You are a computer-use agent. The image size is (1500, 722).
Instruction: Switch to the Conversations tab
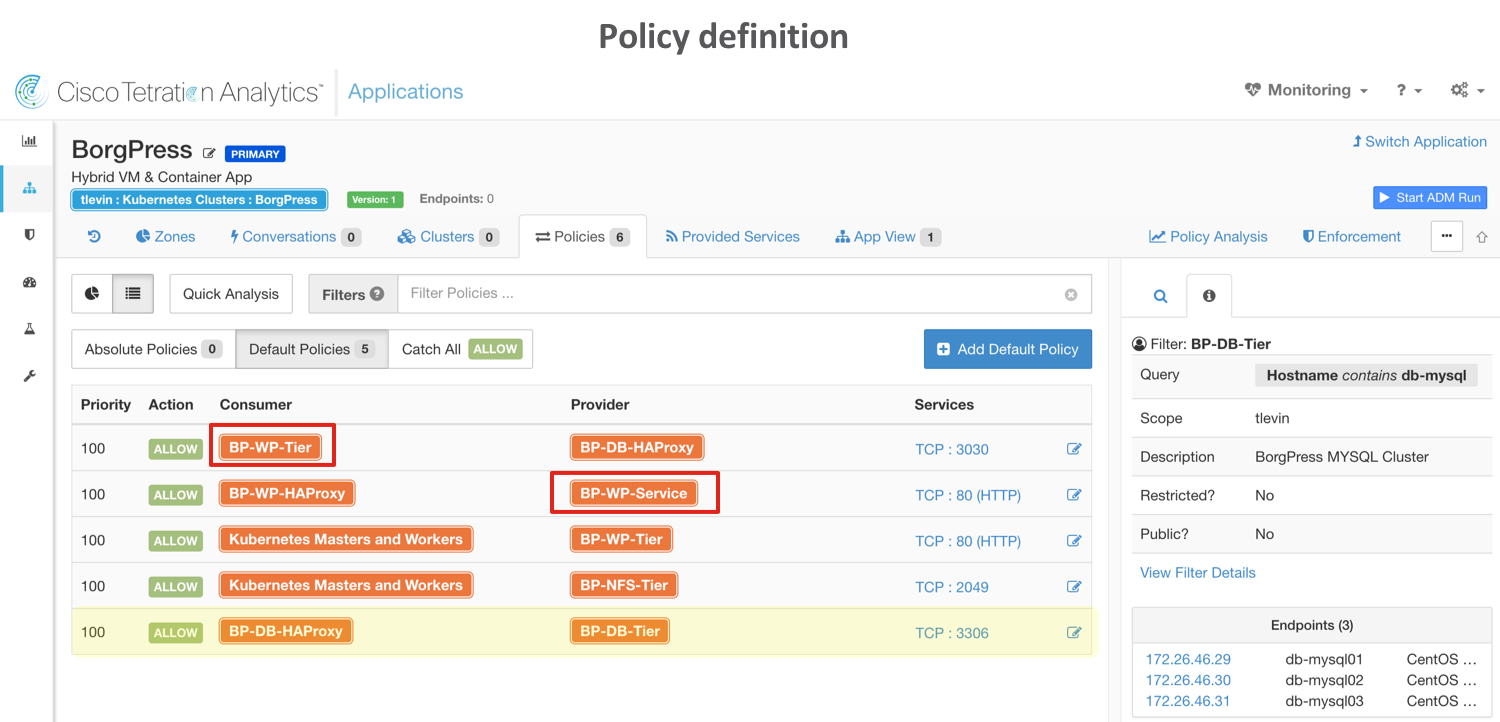click(295, 237)
